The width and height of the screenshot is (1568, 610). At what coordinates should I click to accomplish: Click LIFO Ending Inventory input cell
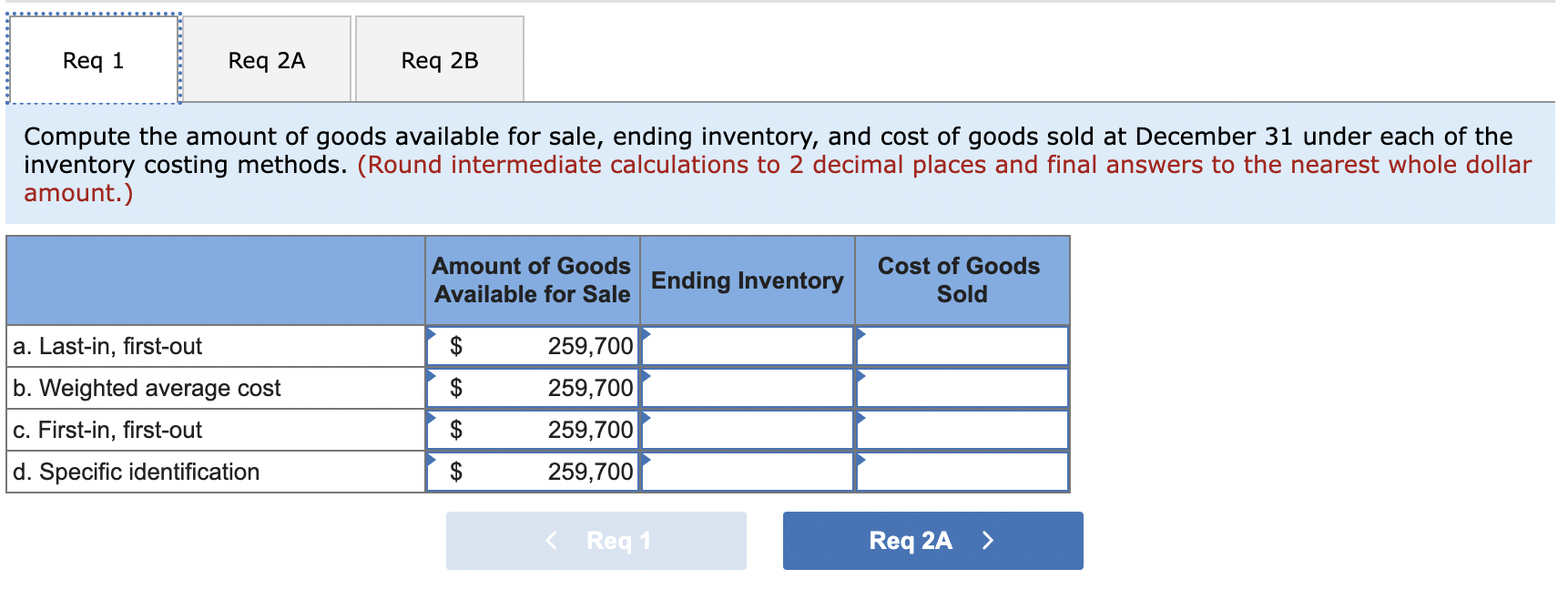[748, 346]
